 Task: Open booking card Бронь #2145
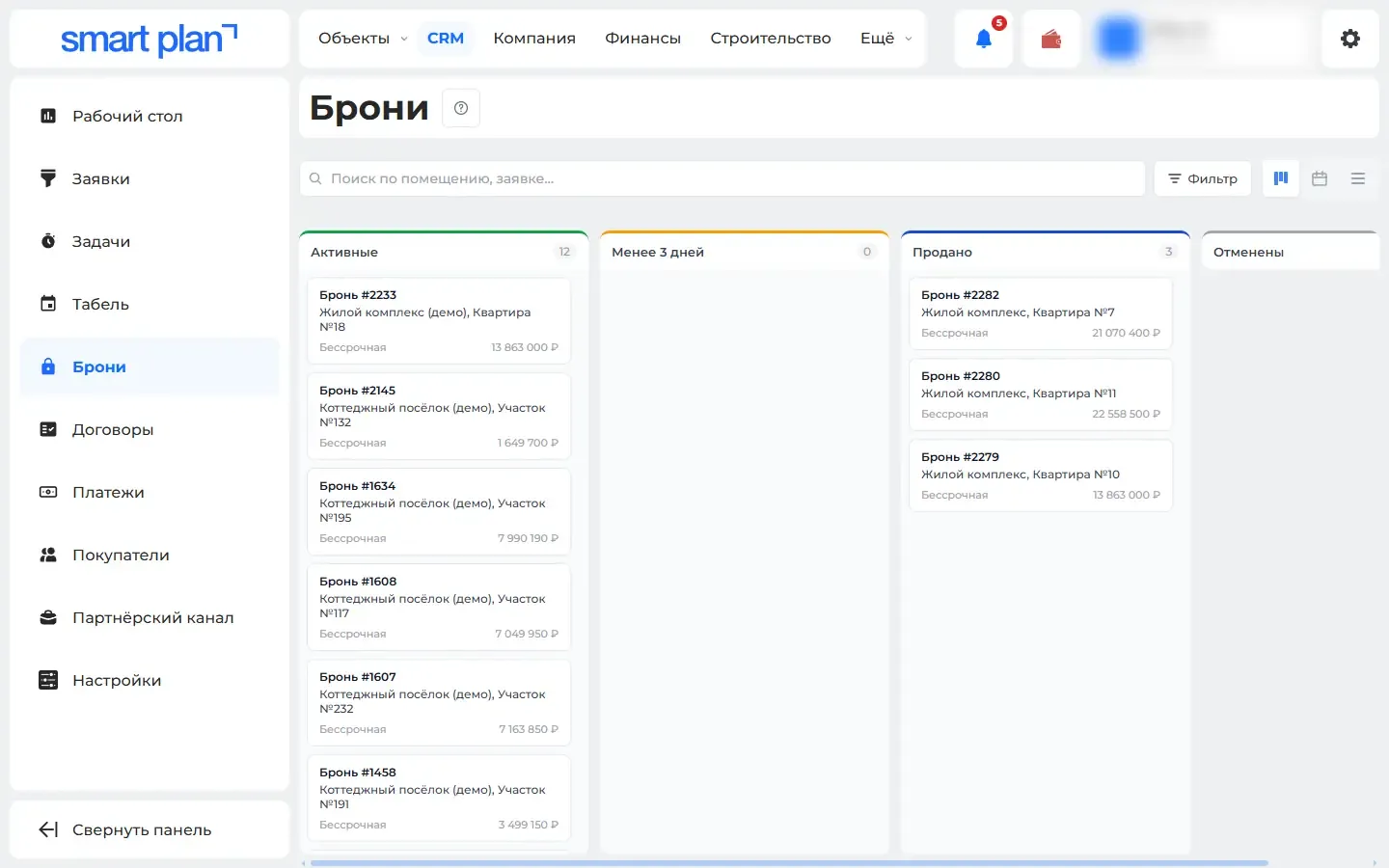tap(439, 417)
